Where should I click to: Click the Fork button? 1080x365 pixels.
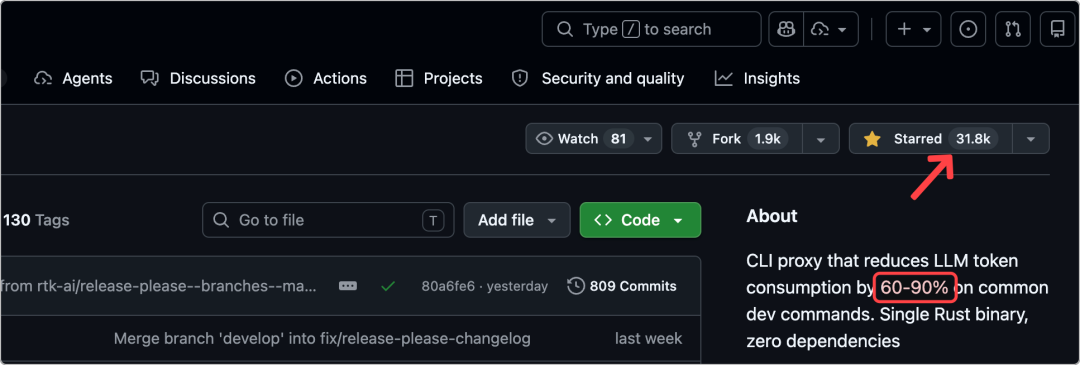(x=737, y=138)
